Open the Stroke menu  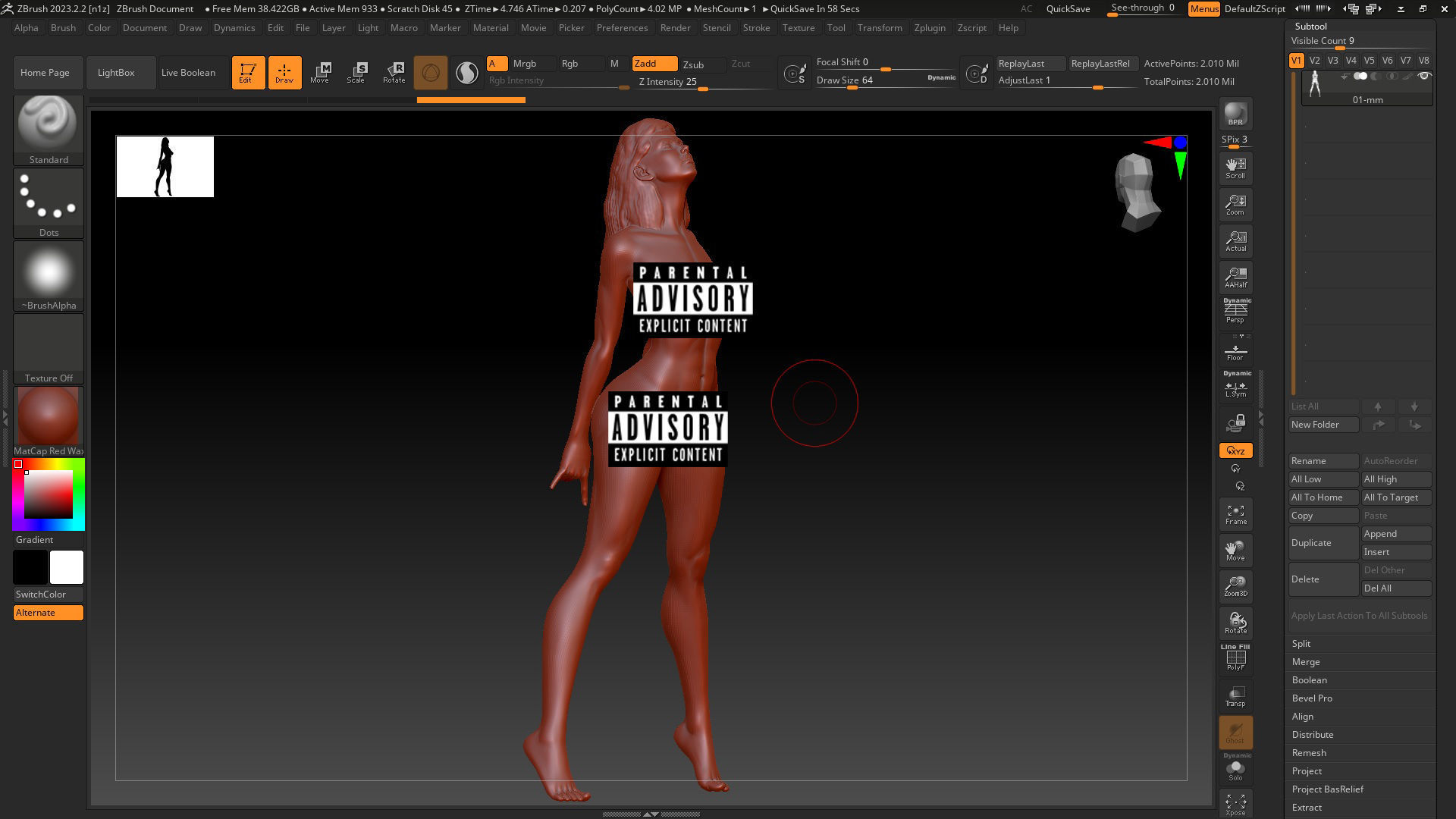[x=756, y=27]
